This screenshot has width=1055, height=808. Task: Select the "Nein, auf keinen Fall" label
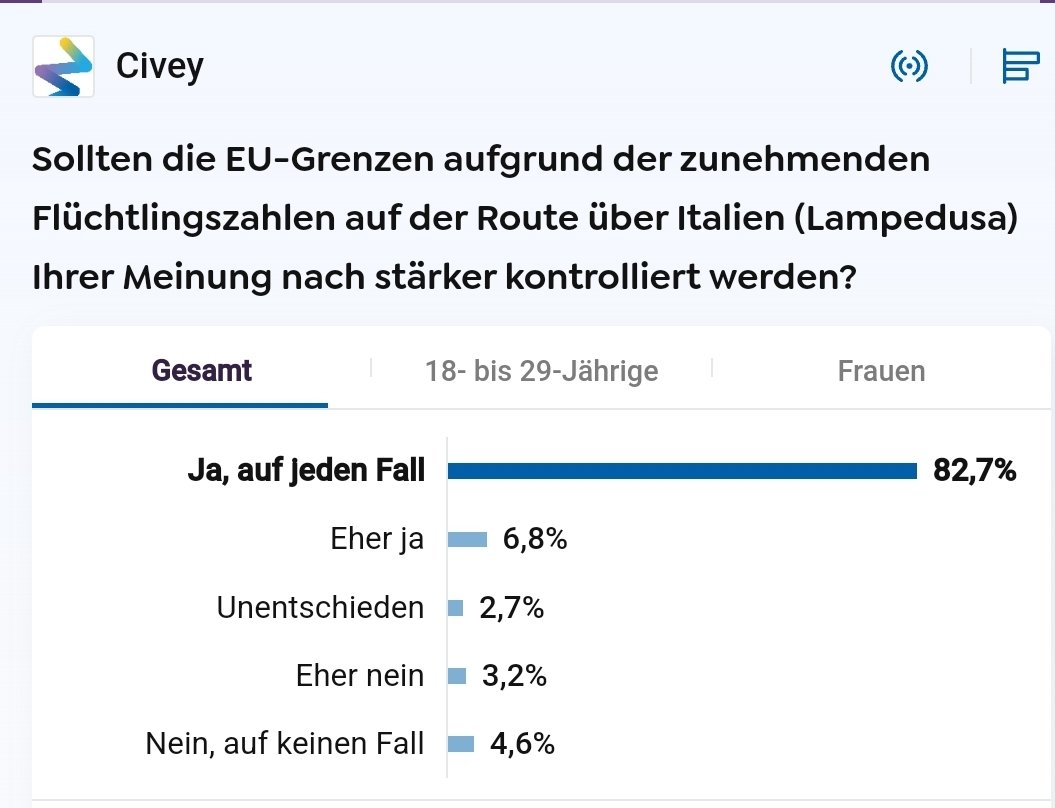(x=285, y=743)
